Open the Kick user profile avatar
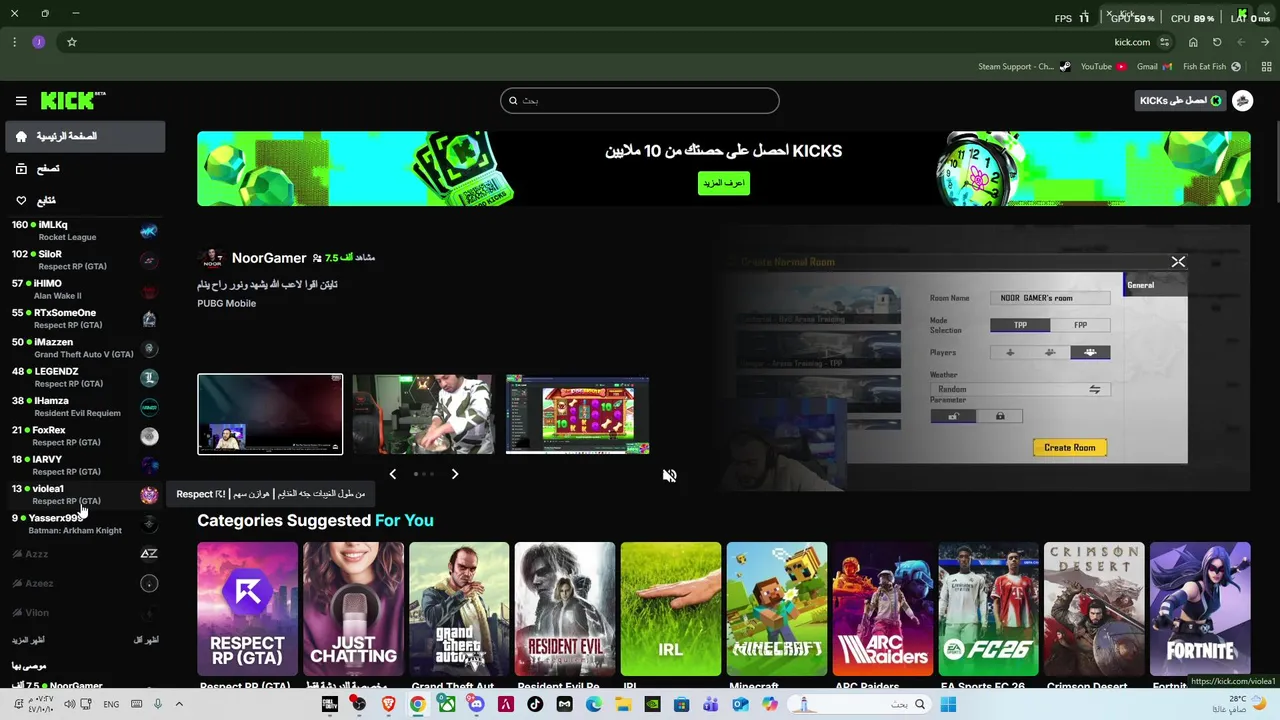The height and width of the screenshot is (720, 1280). click(x=1242, y=100)
